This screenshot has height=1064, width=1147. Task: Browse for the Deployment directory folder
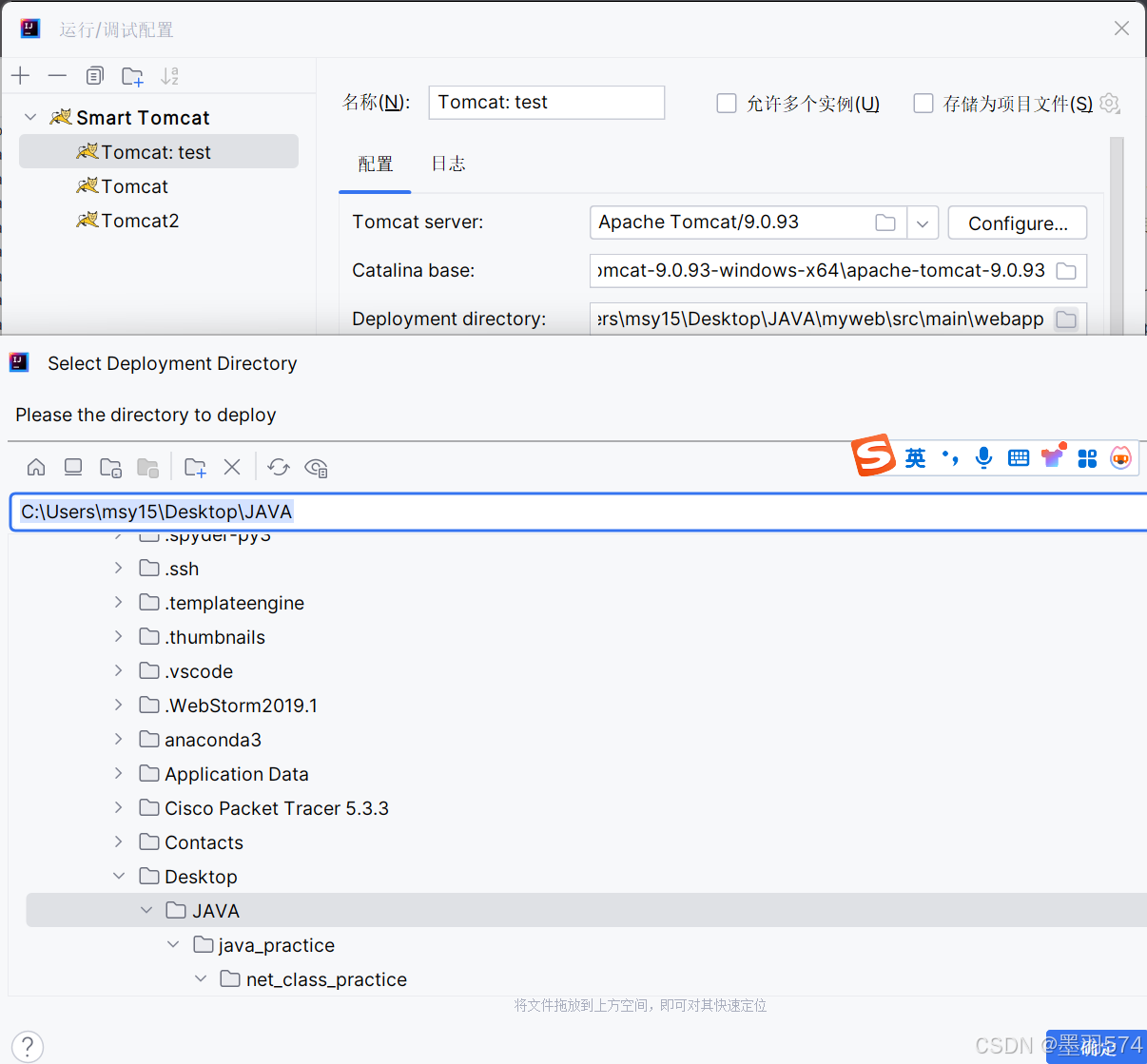[x=1066, y=319]
